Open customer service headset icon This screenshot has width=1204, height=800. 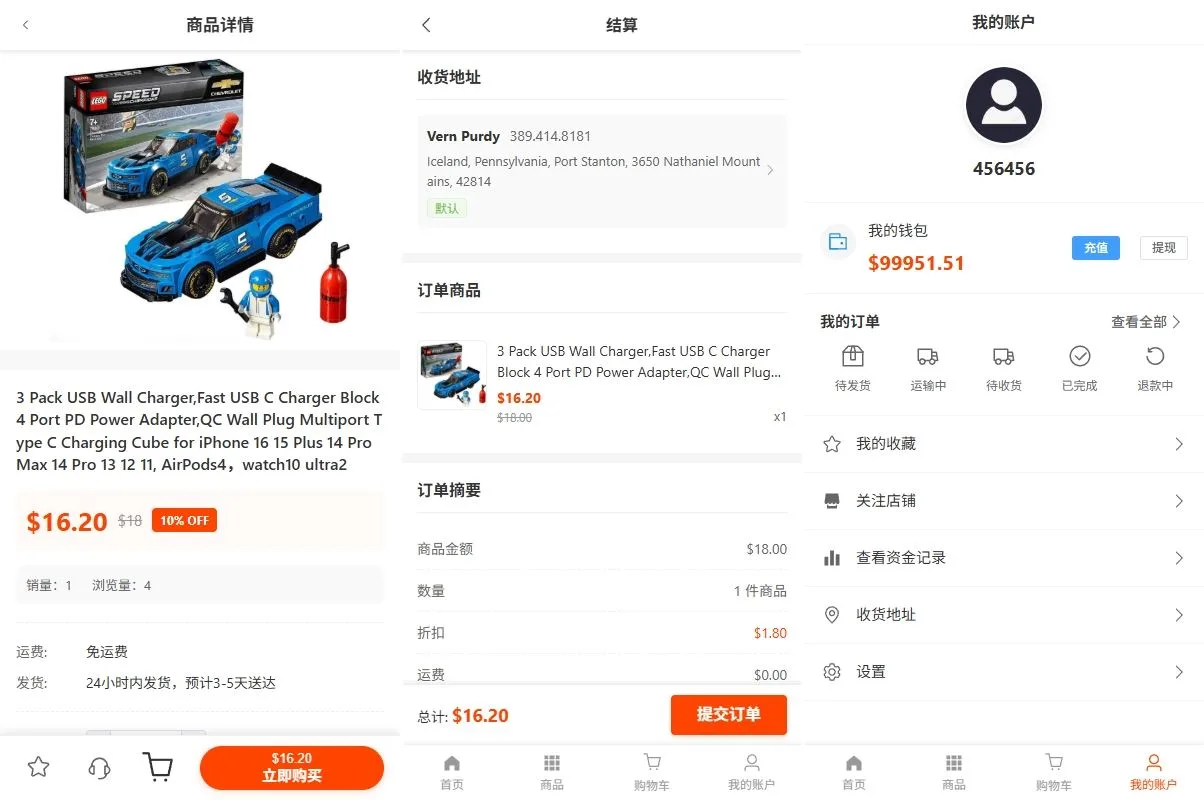[99, 767]
